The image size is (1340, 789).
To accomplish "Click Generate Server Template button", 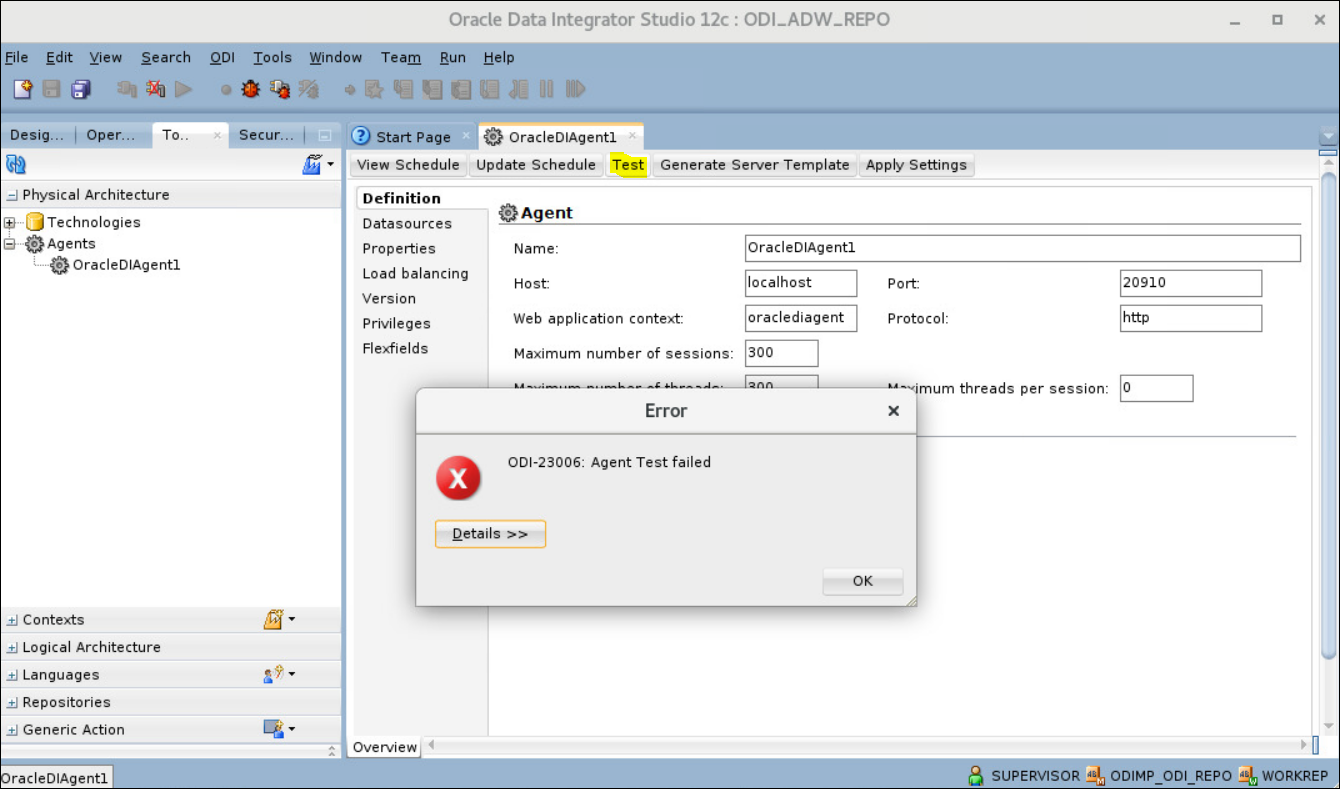I will pos(755,165).
